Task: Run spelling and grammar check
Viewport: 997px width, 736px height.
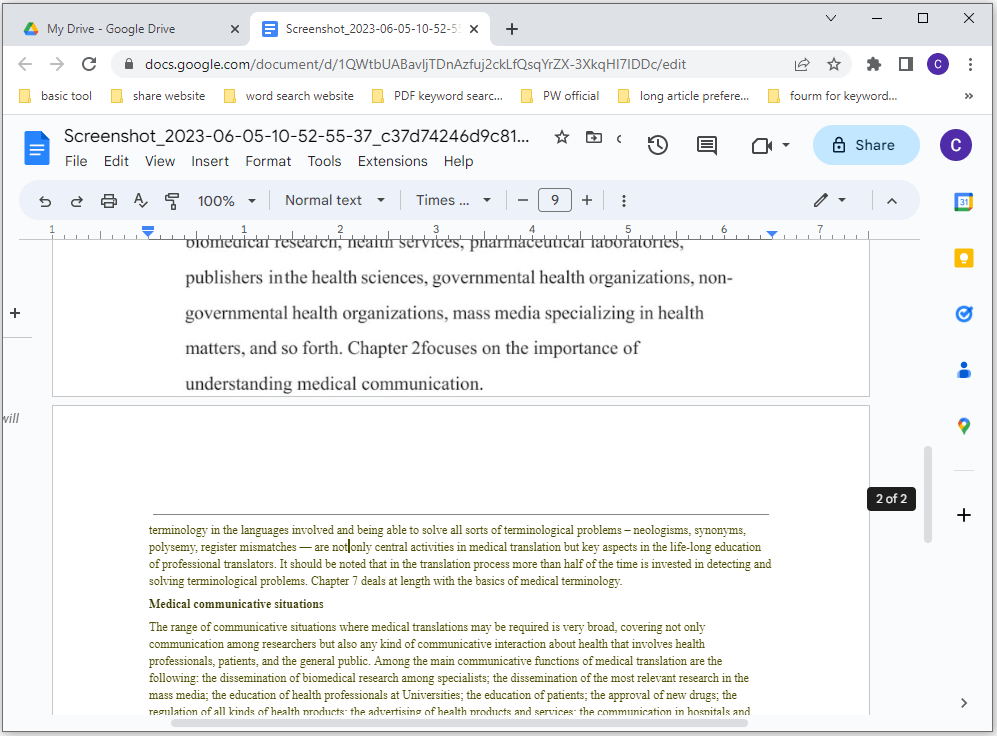Action: [x=141, y=201]
